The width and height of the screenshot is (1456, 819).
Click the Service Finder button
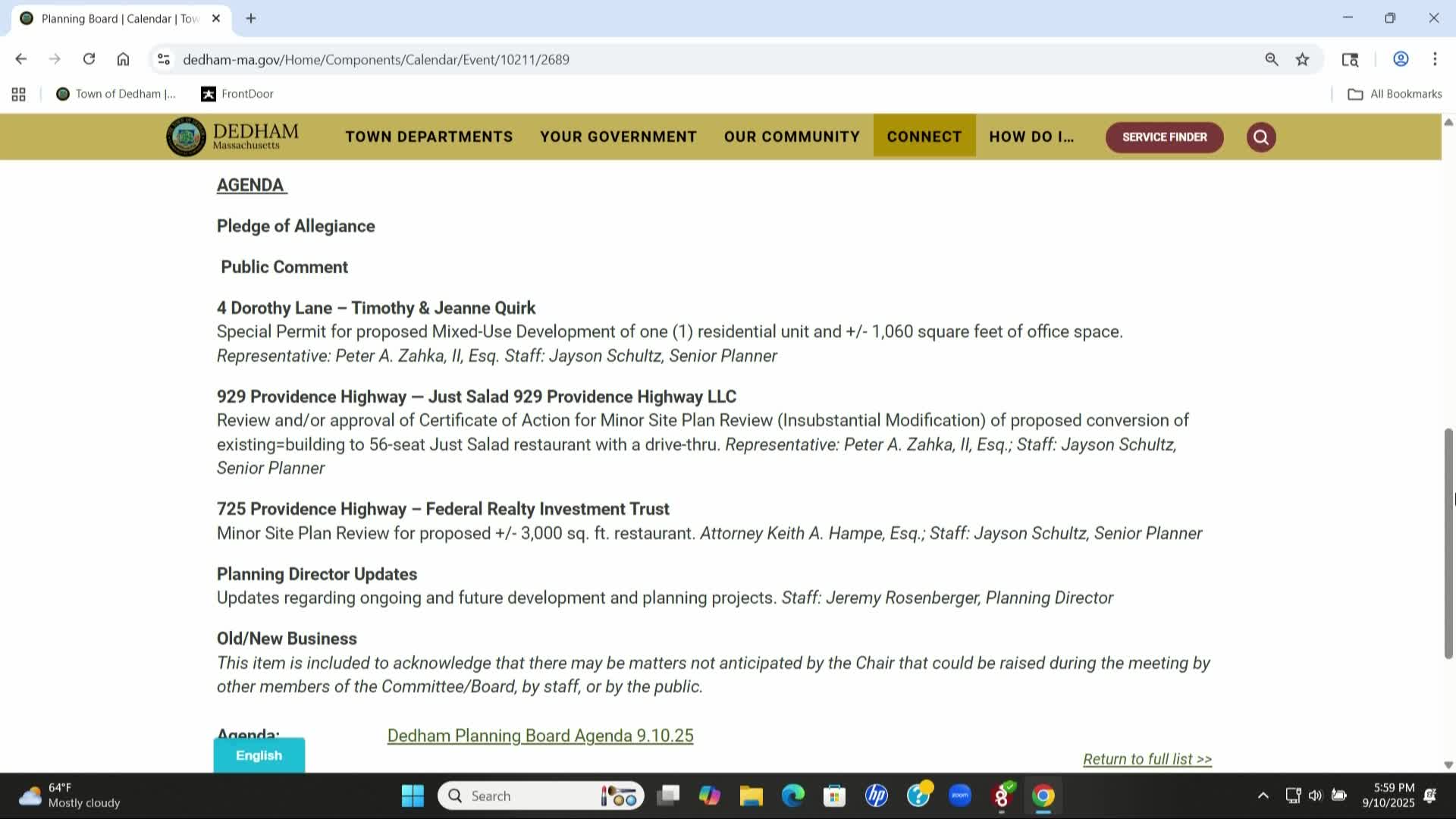tap(1164, 137)
